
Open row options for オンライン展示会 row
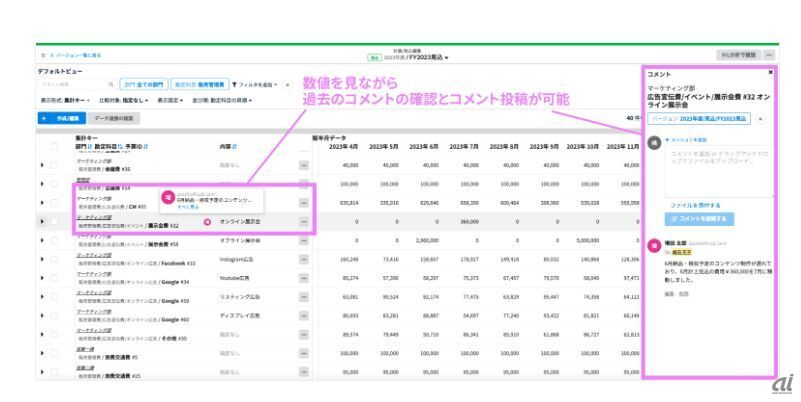pyautogui.click(x=303, y=220)
